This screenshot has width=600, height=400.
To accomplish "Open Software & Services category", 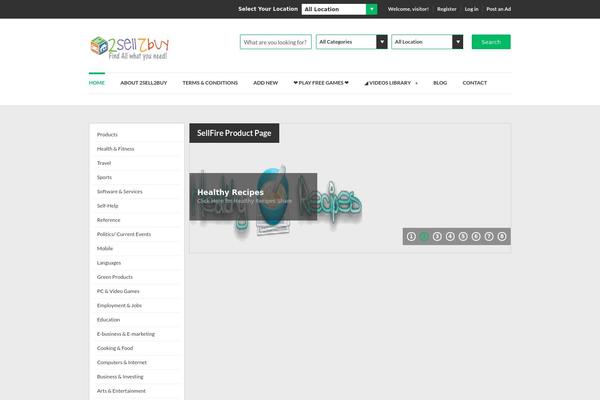I will (119, 191).
